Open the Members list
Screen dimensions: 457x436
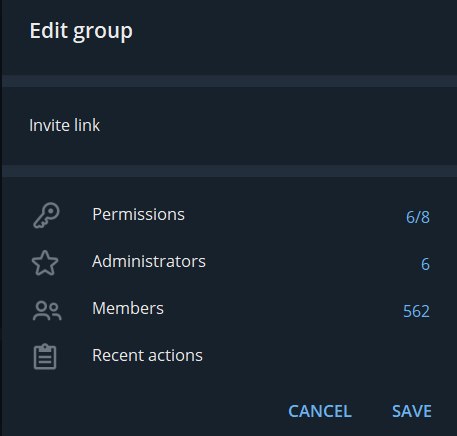(229, 309)
